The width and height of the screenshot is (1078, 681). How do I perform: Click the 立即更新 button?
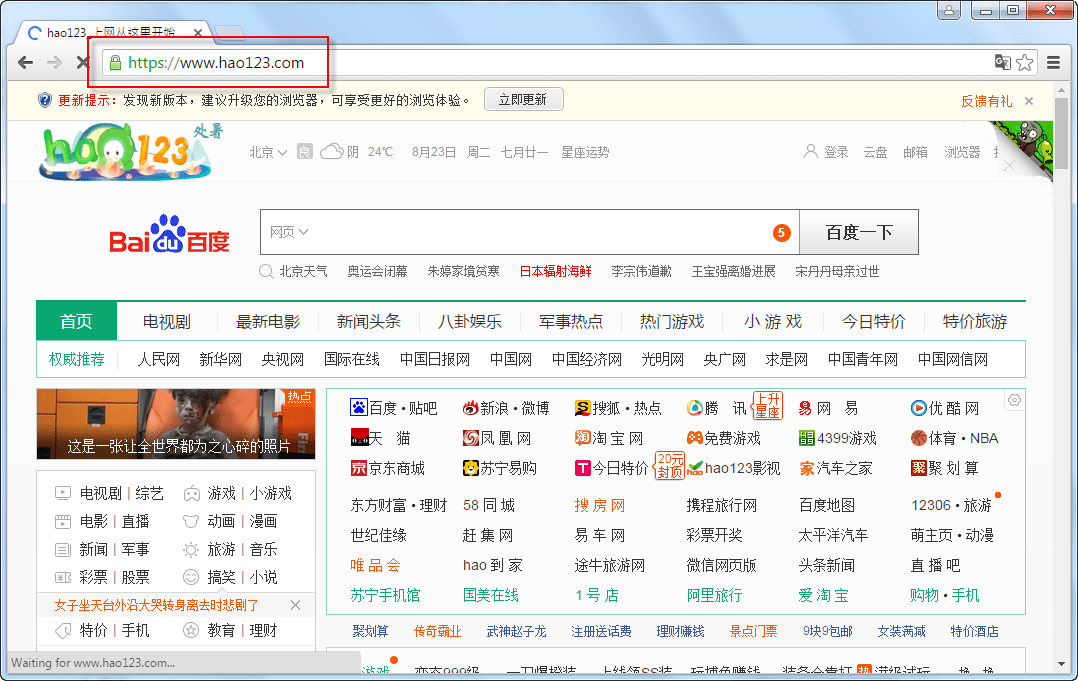pos(523,100)
